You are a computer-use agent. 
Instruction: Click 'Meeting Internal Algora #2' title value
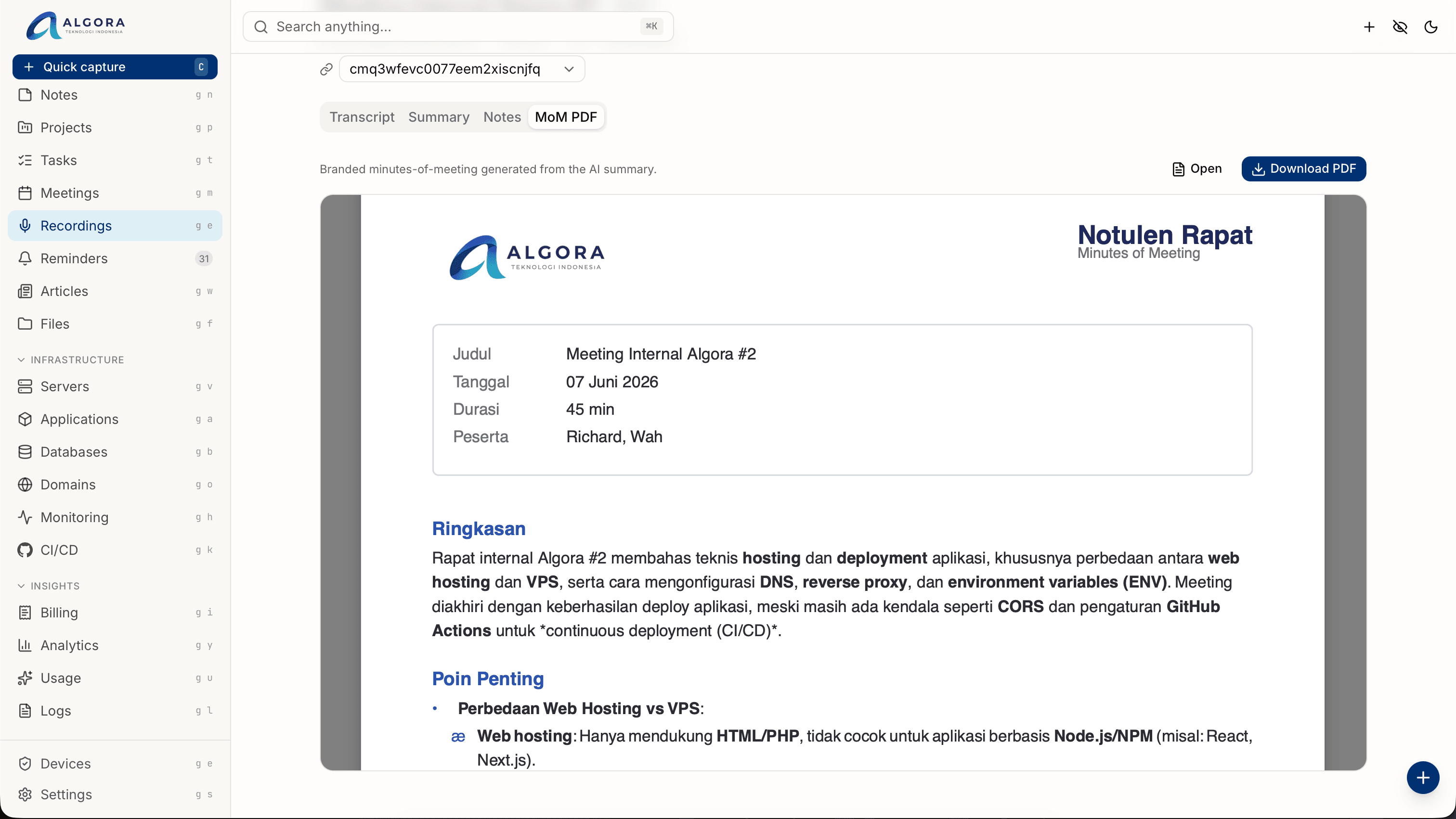661,354
